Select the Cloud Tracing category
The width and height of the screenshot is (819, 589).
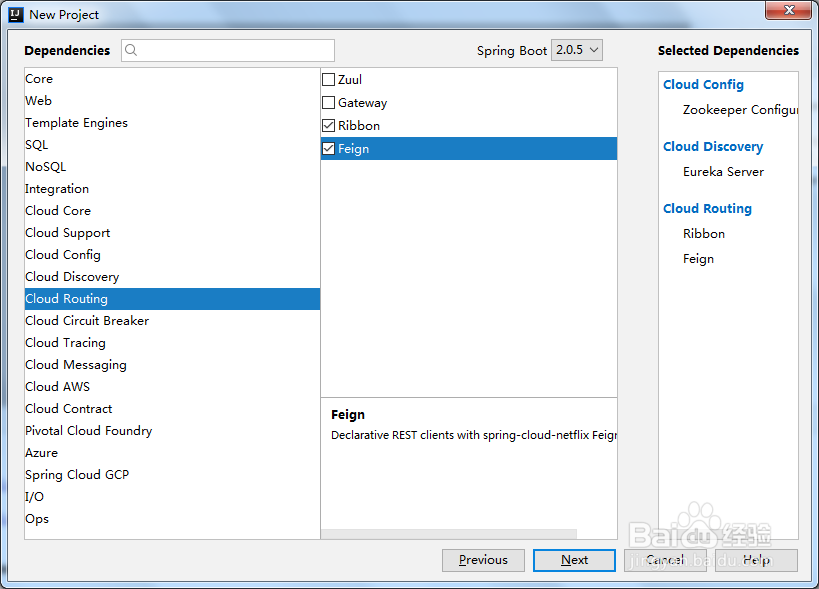(x=172, y=343)
